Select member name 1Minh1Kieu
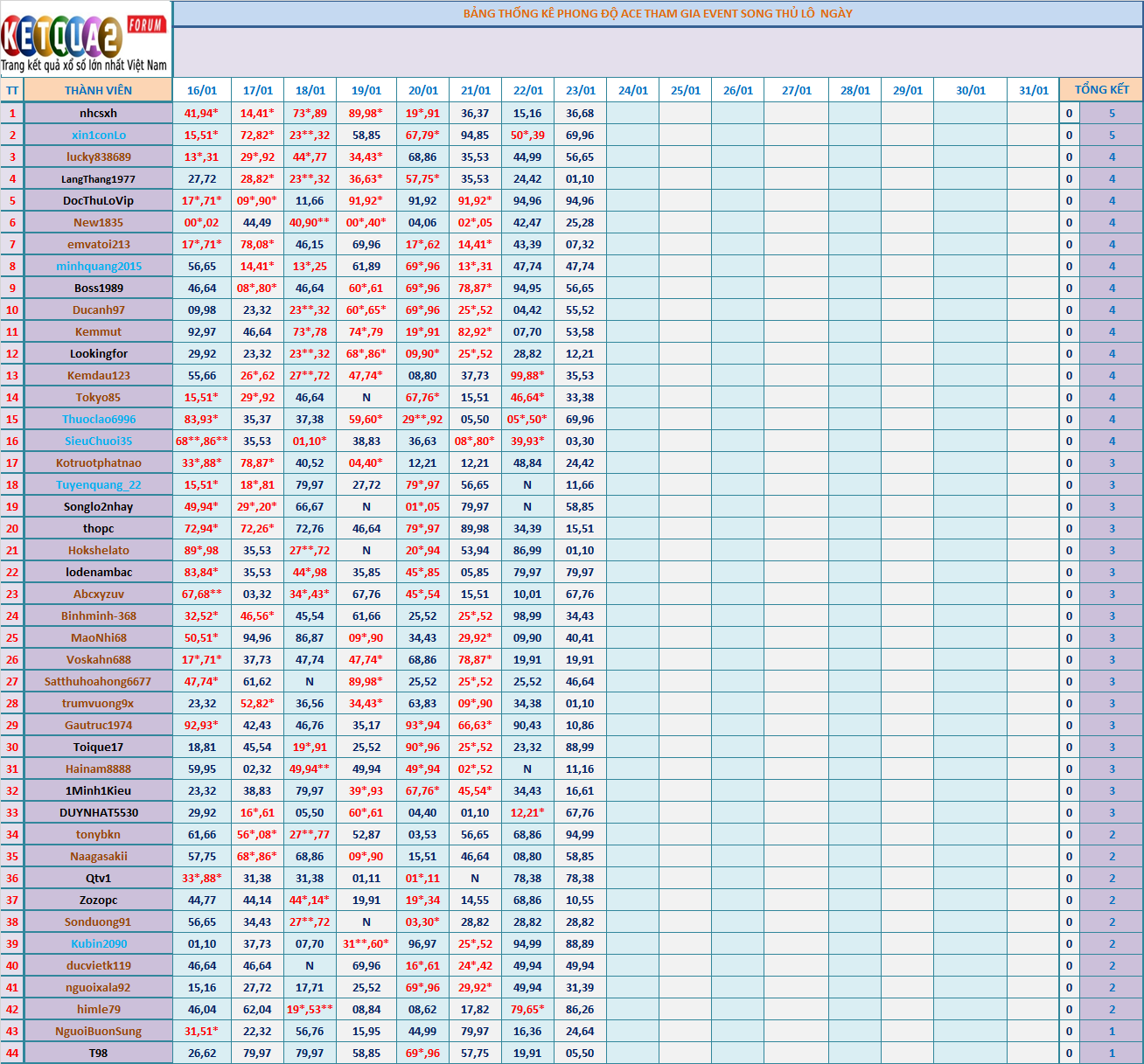Viewport: 1144px width, 1064px height. [x=98, y=790]
